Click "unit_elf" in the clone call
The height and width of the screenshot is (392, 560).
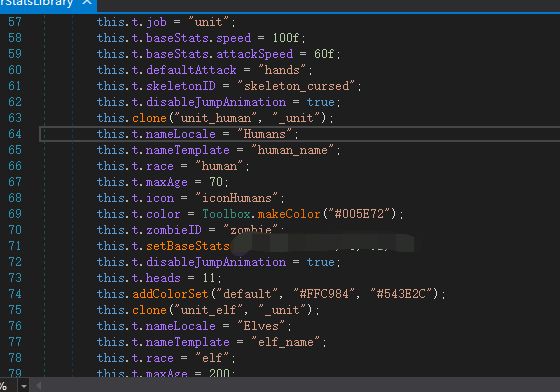pyautogui.click(x=209, y=310)
